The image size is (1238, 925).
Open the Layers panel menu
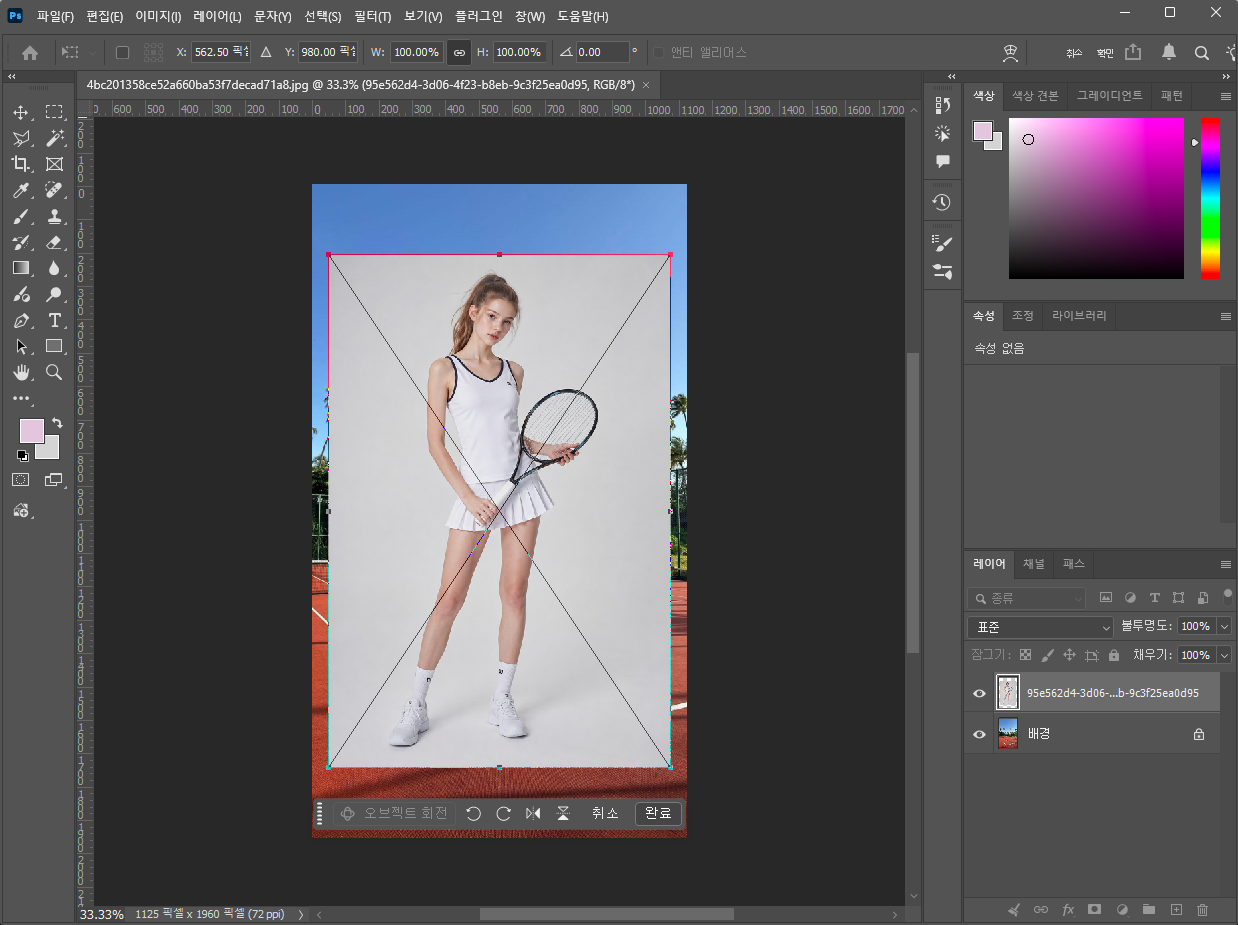click(x=1226, y=564)
